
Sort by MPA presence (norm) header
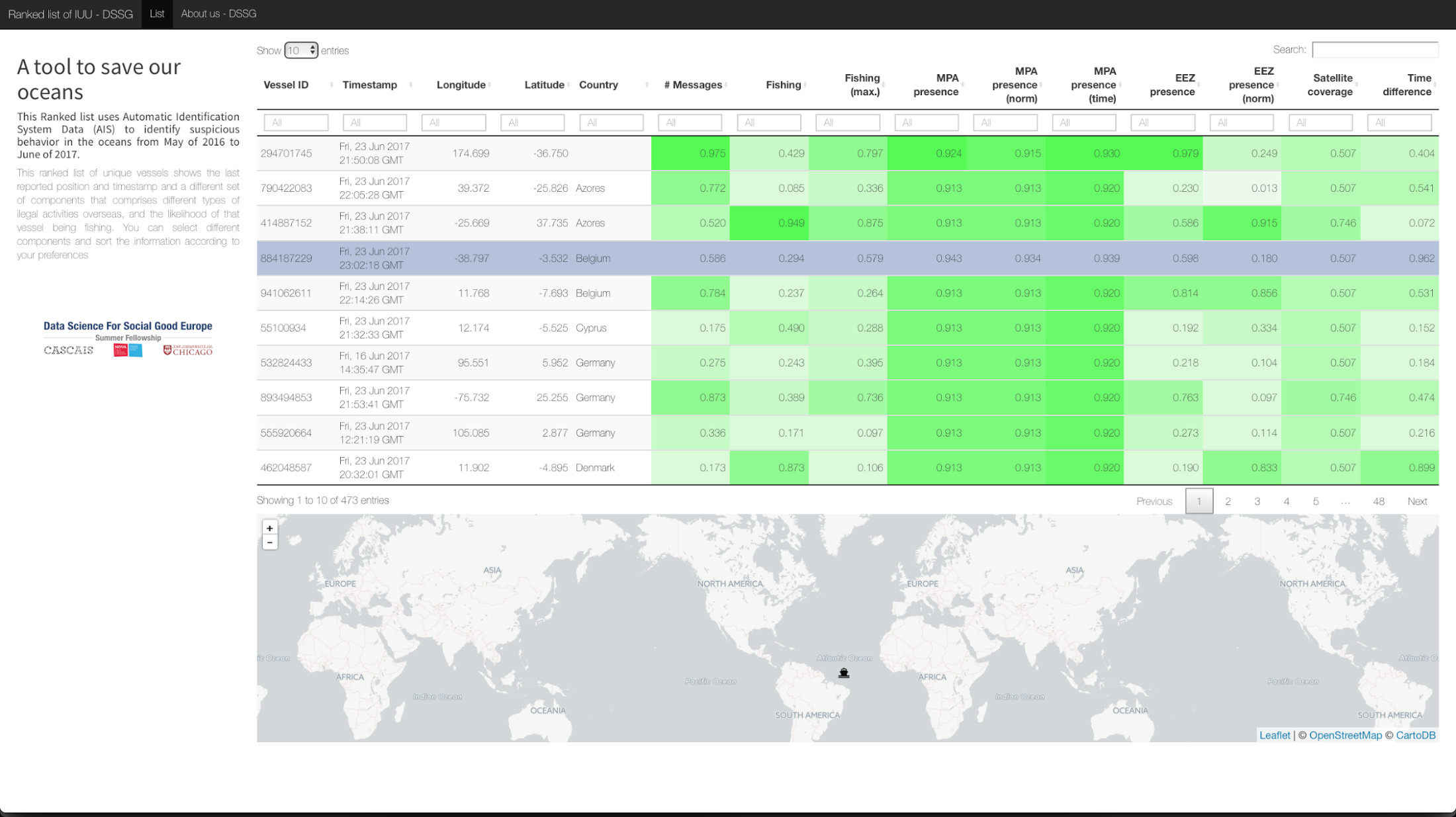pyautogui.click(x=1005, y=85)
